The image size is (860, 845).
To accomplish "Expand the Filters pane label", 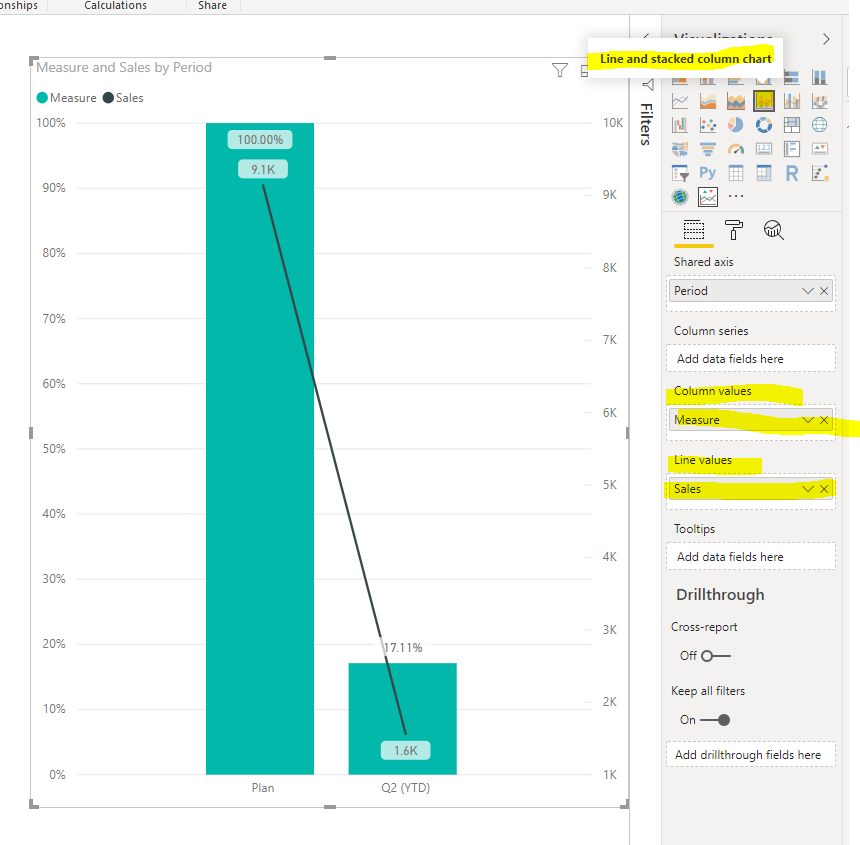I will pos(647,124).
